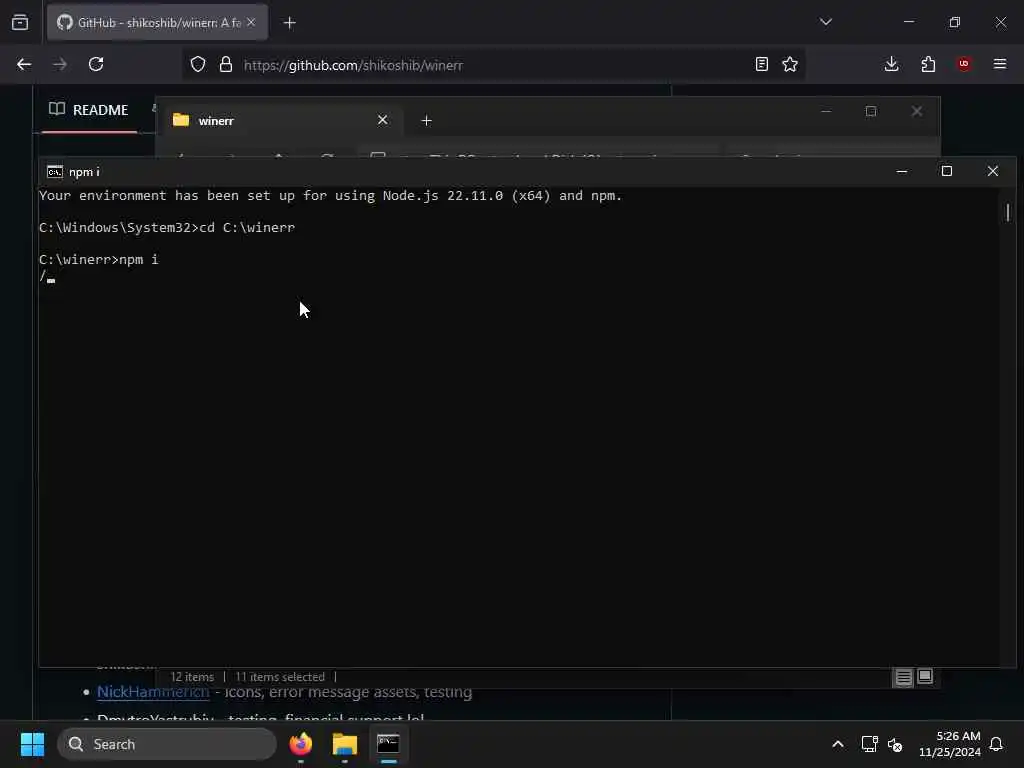
Task: Open Firefox application hamburger menu
Action: 1000,64
